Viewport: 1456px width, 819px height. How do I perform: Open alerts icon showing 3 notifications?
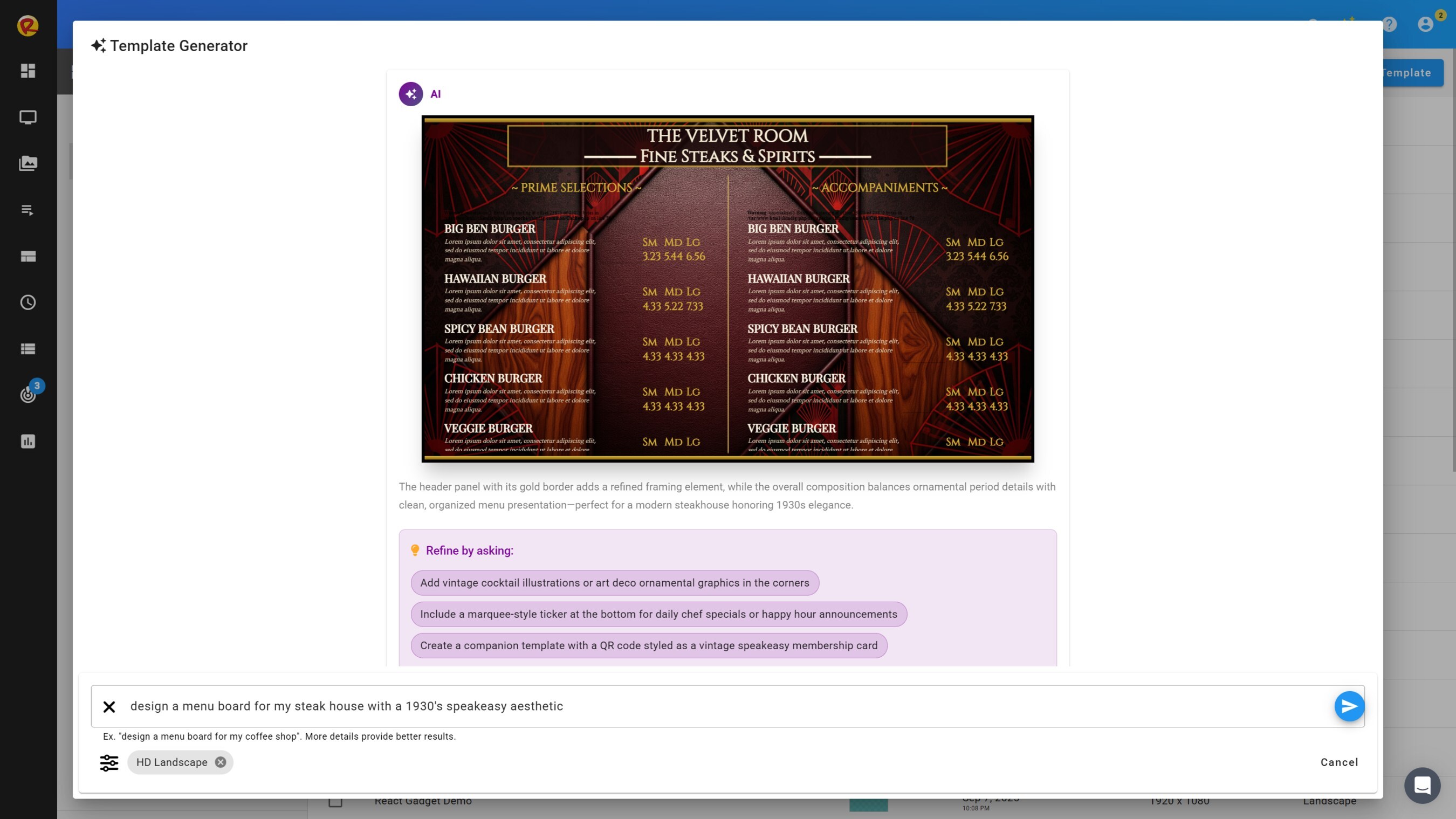[x=28, y=395]
